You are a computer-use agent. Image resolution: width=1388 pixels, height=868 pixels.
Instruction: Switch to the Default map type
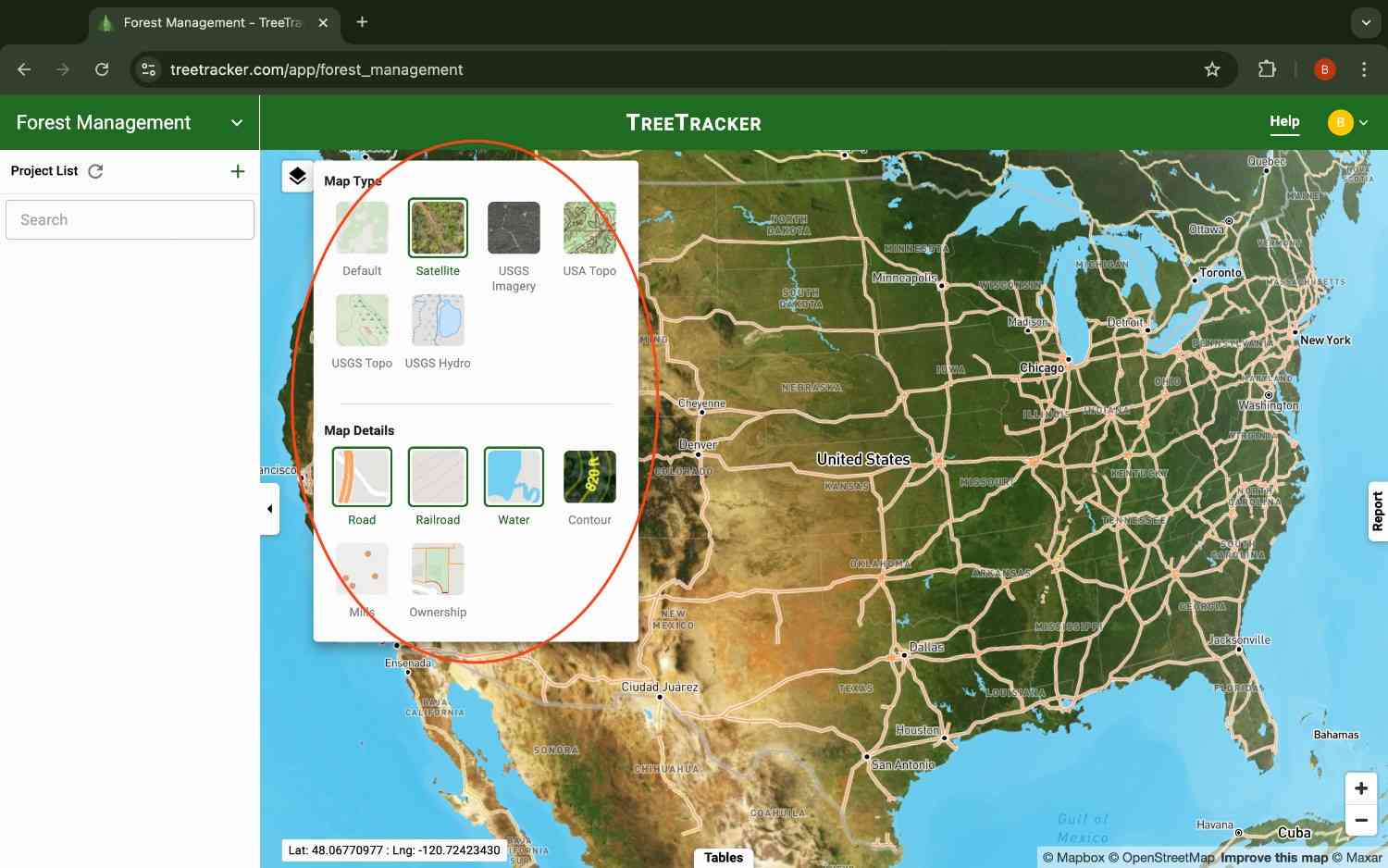point(362,228)
